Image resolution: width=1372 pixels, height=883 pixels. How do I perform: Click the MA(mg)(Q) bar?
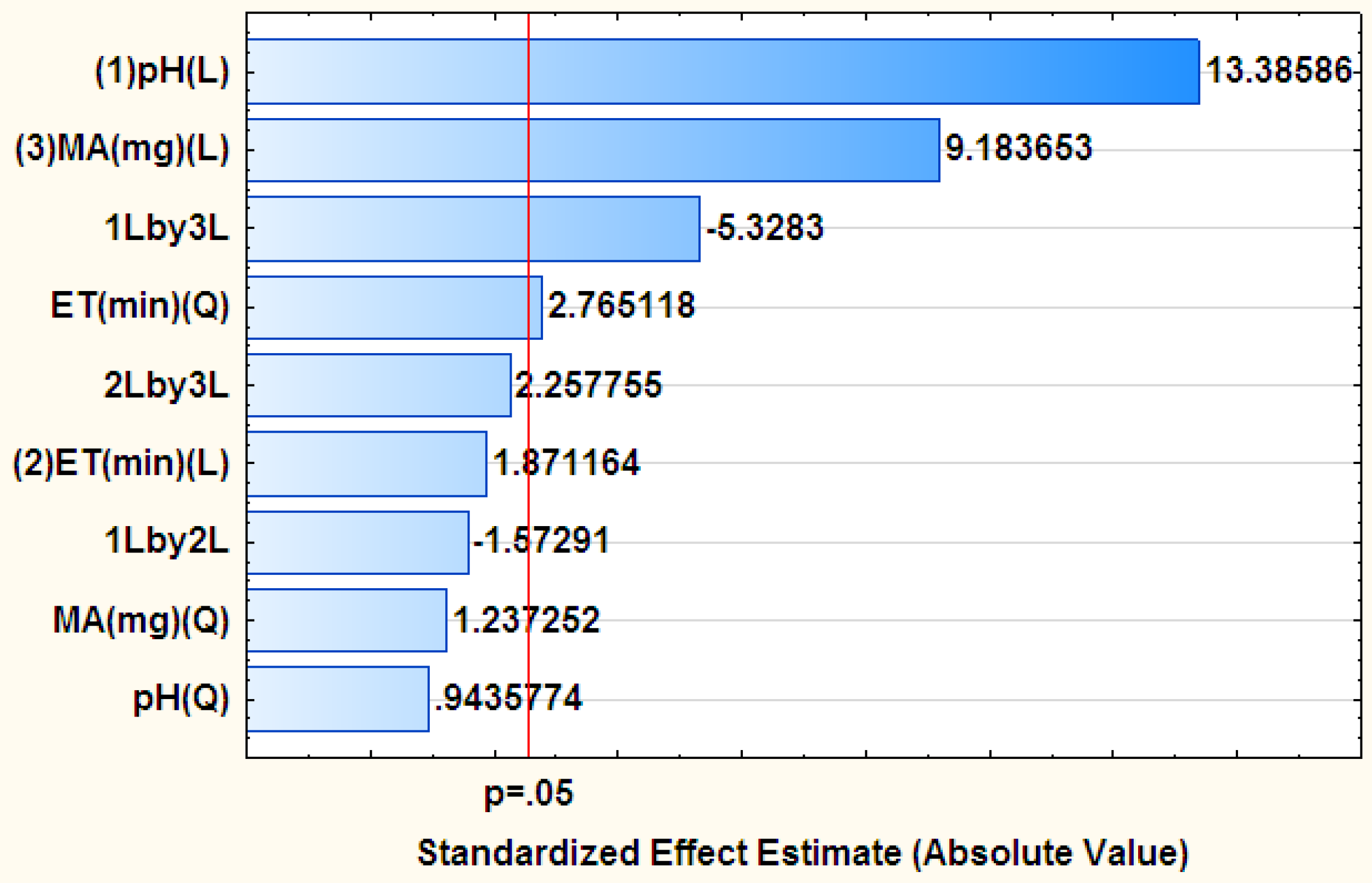347,621
